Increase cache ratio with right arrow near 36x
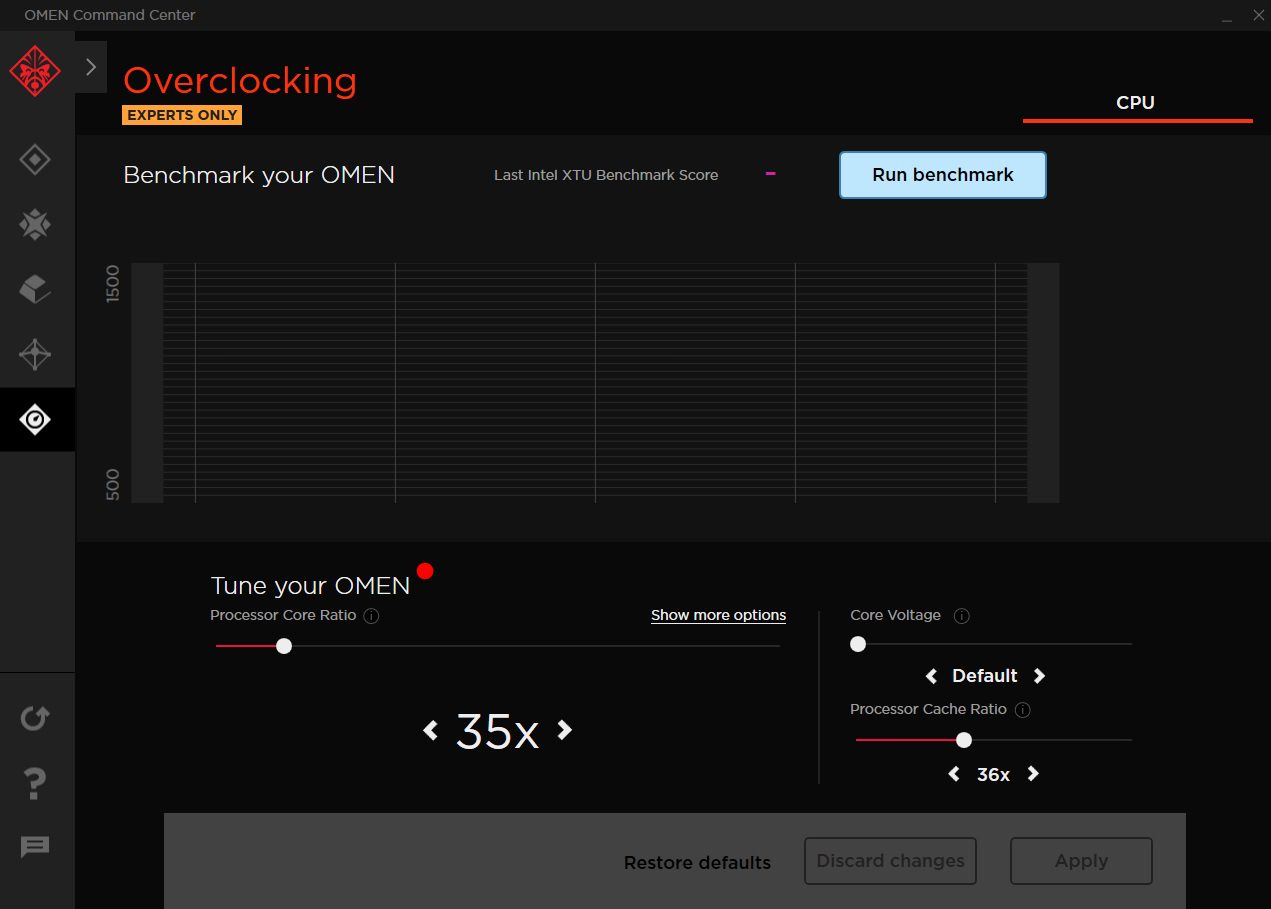Image resolution: width=1271 pixels, height=909 pixels. coord(1033,774)
